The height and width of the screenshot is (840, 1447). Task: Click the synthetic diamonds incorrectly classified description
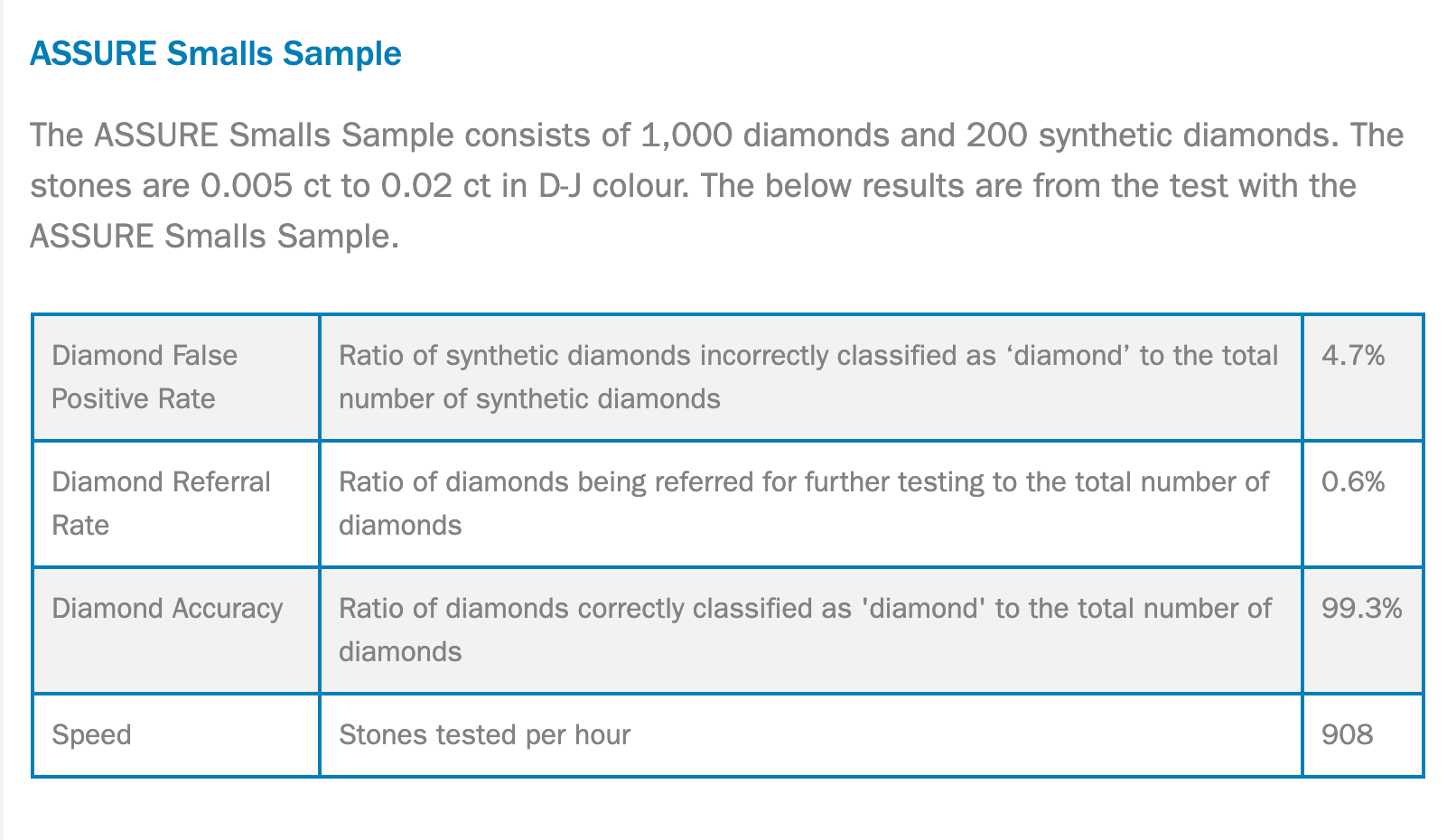[x=808, y=378]
